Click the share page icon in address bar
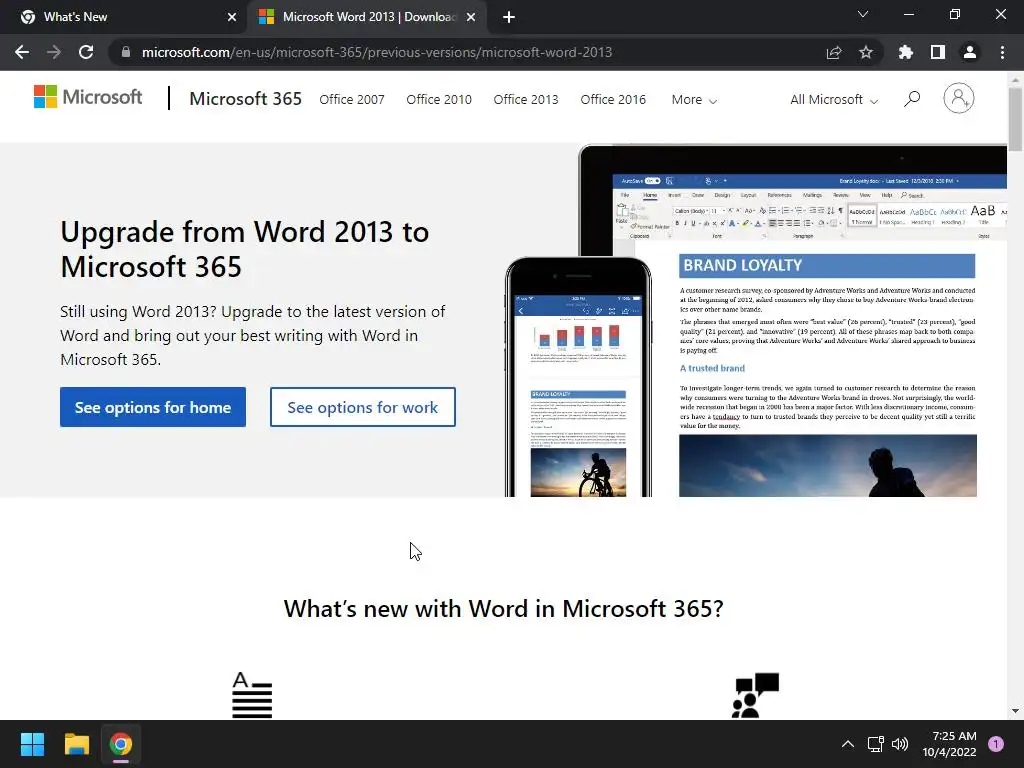The height and width of the screenshot is (768, 1024). coord(834,52)
